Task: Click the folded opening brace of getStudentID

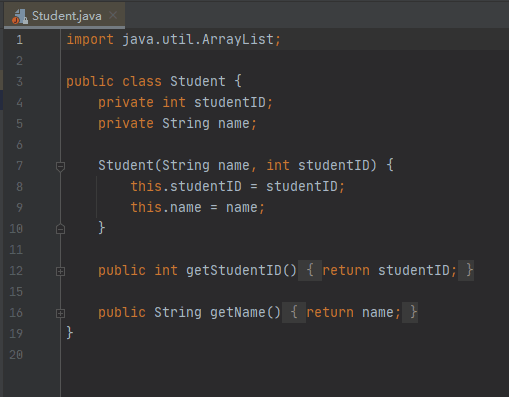Action: coord(310,270)
